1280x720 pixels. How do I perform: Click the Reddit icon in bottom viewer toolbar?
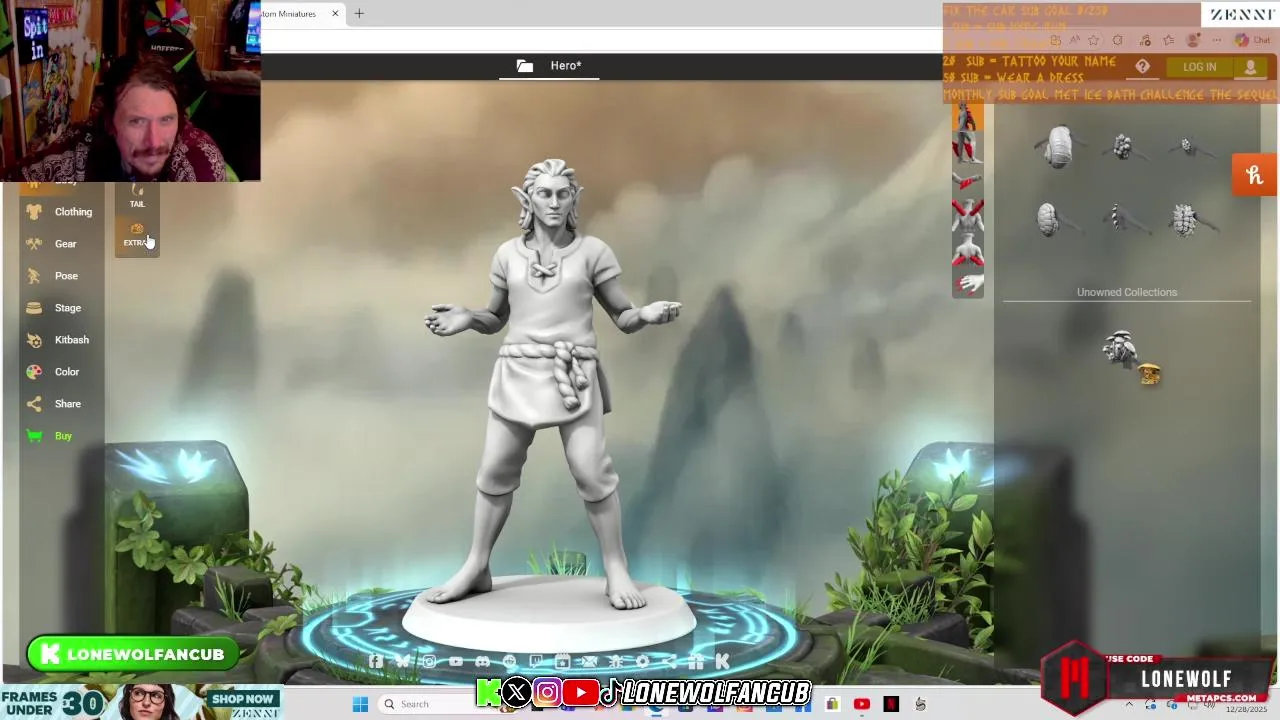509,661
